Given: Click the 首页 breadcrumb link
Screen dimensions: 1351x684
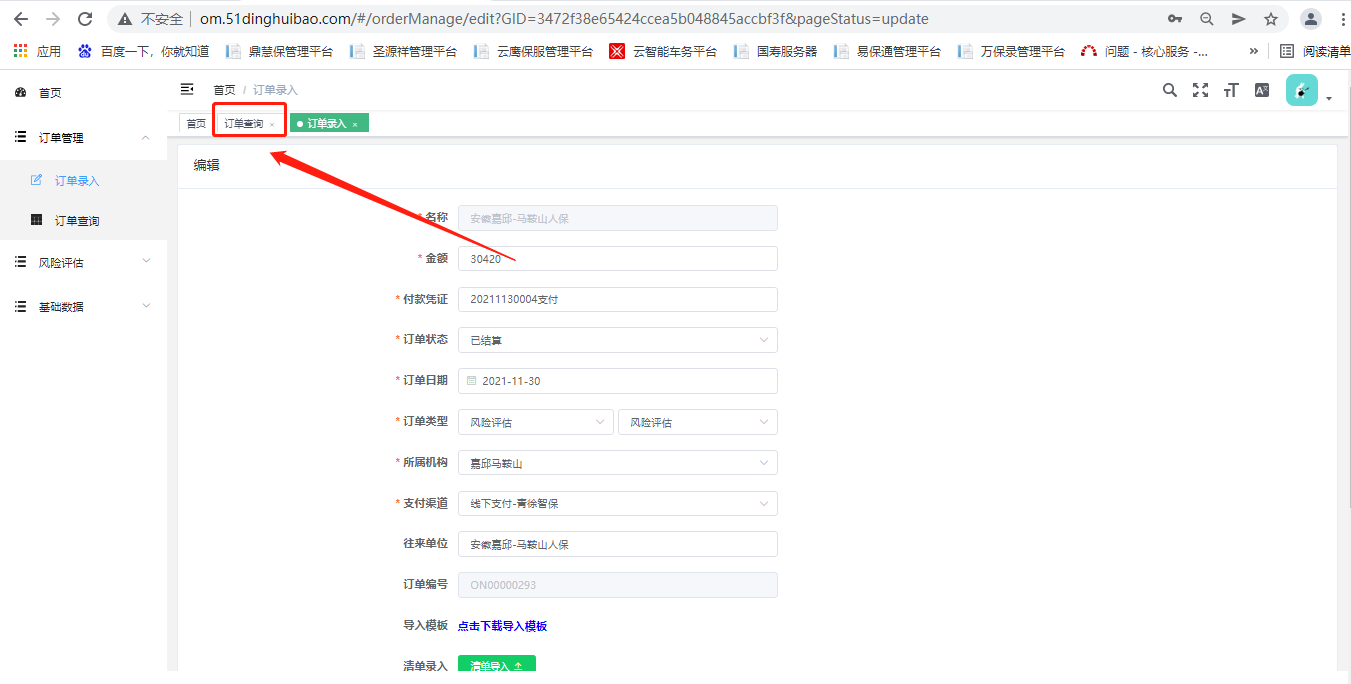Looking at the screenshot, I should [224, 90].
